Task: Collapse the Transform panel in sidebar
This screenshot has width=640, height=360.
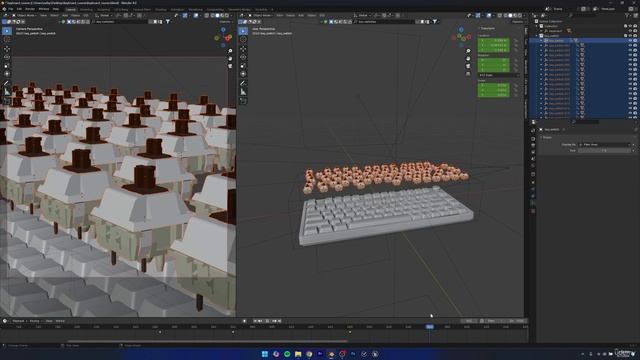Action: (487, 29)
